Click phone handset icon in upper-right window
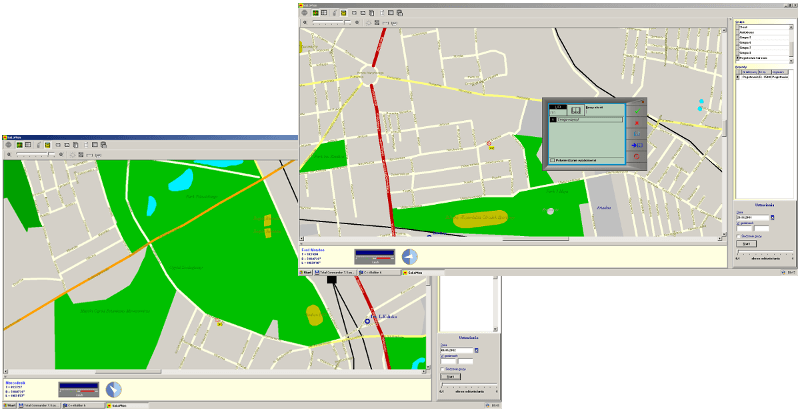Screen dimensions: 800x410 tap(335, 13)
